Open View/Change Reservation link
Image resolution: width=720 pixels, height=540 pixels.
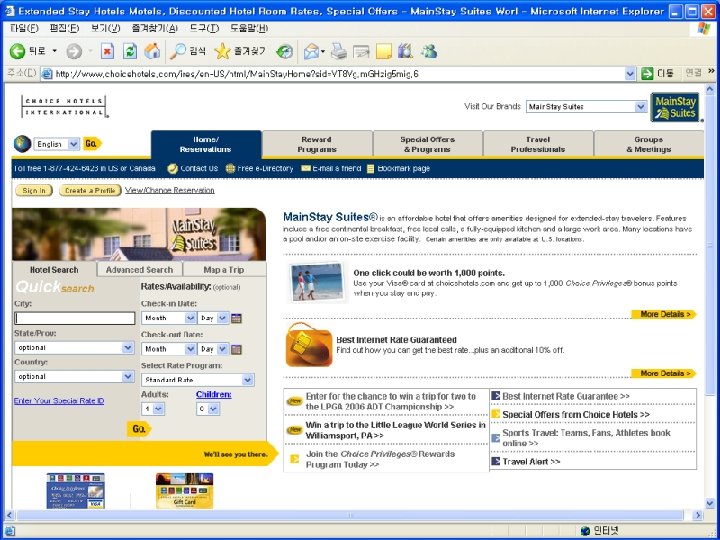pos(169,190)
